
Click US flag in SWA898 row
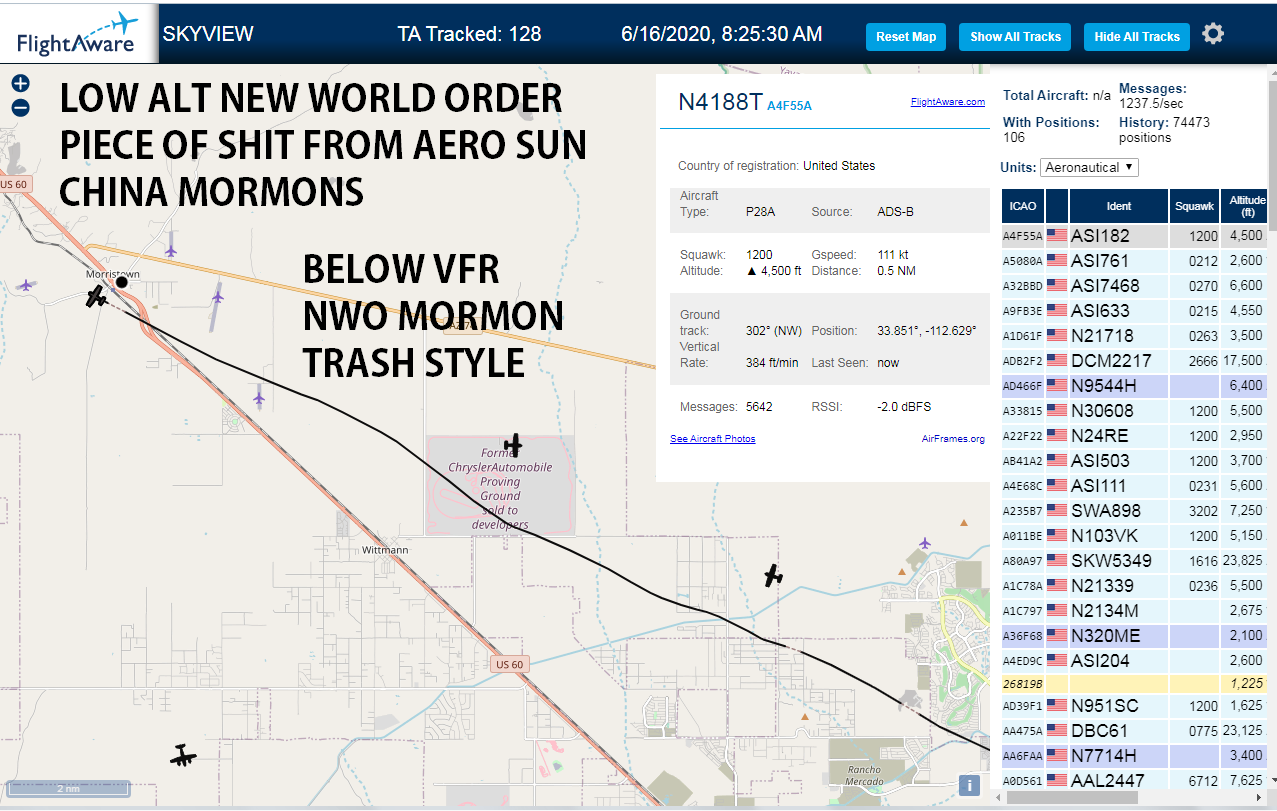coord(1057,511)
